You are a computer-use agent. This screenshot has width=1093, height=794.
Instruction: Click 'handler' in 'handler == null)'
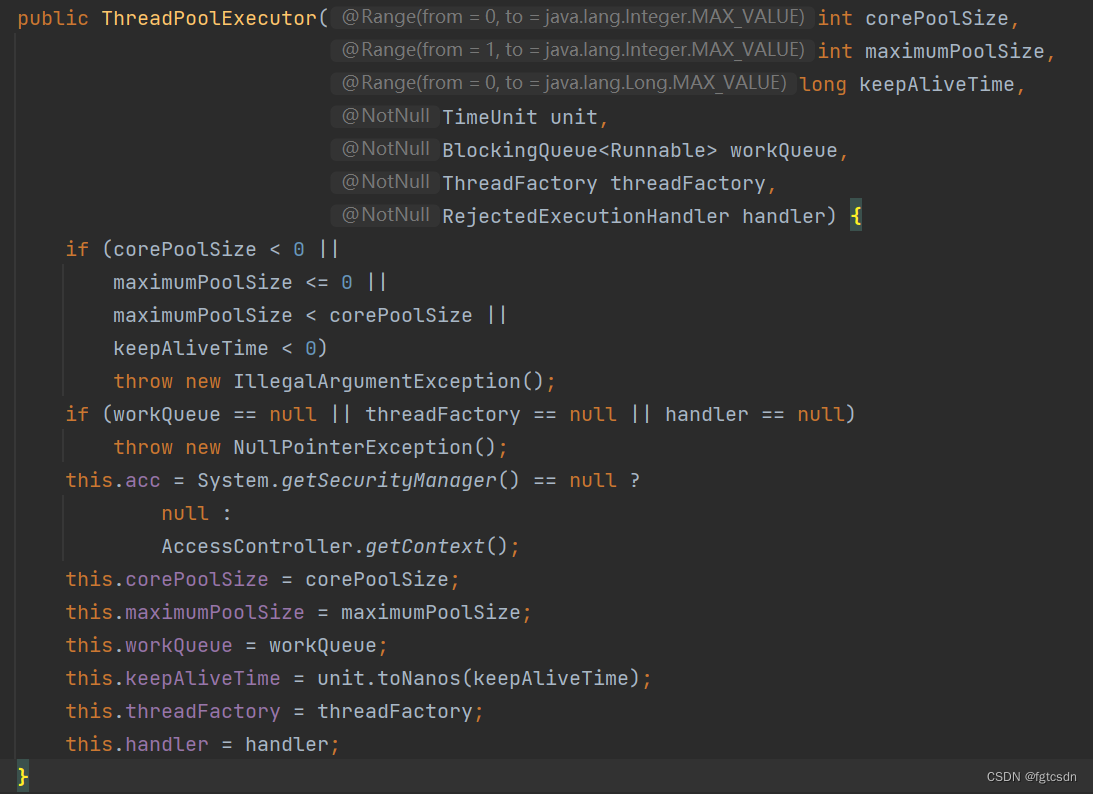point(707,415)
